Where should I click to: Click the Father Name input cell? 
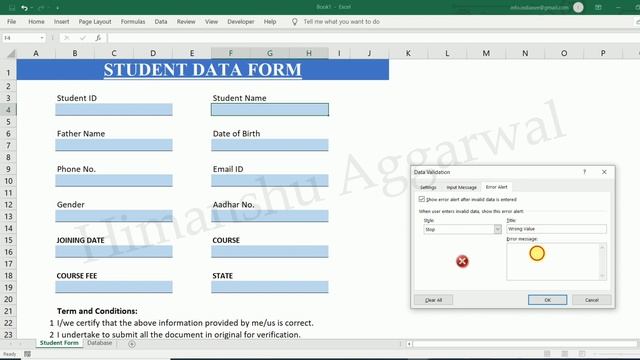[x=114, y=145]
